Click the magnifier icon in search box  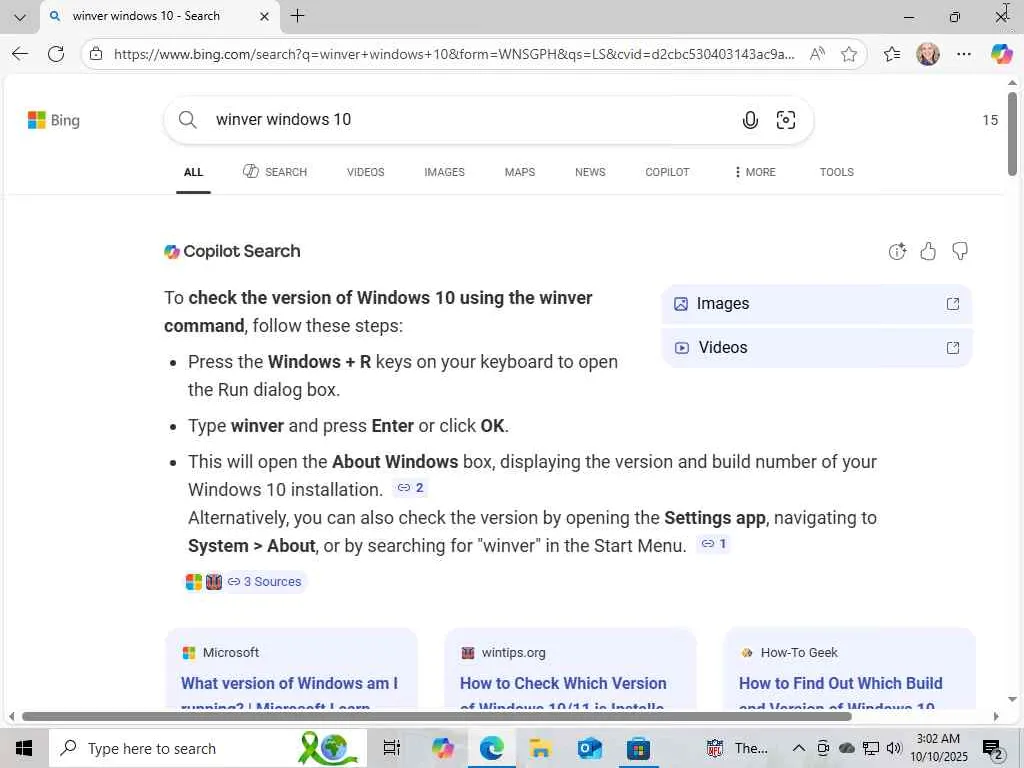(187, 120)
